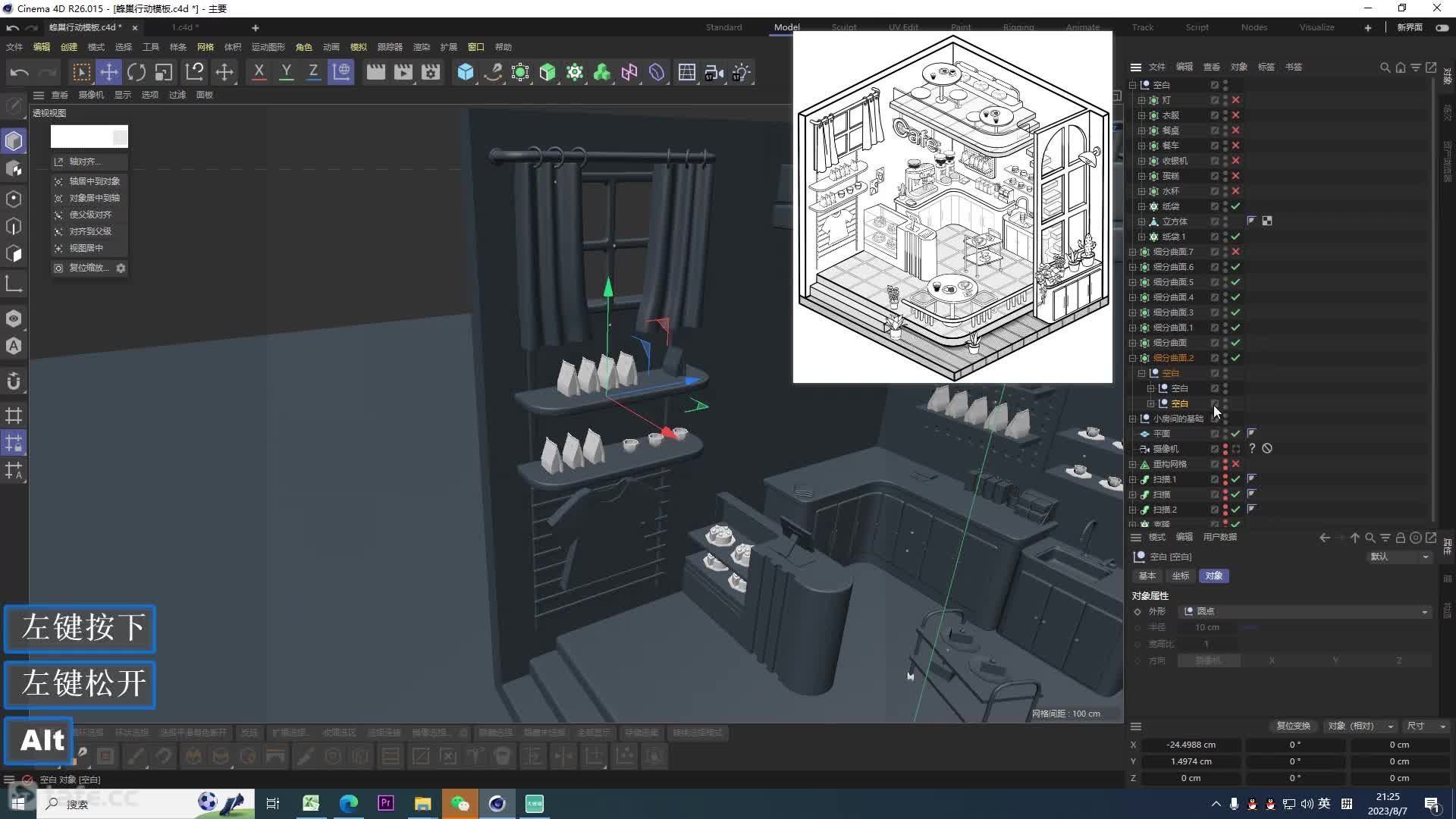1456x819 pixels.
Task: Click 使父级对齐 button
Action: [x=89, y=215]
